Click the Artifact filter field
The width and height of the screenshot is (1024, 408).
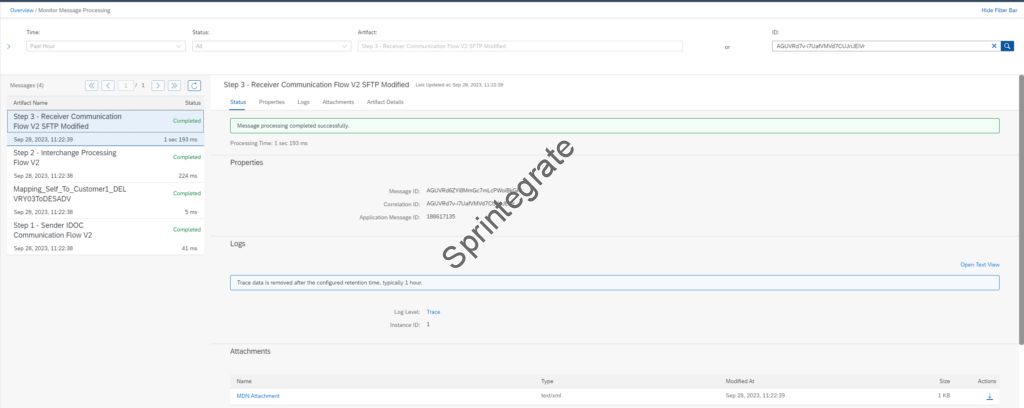coord(520,46)
